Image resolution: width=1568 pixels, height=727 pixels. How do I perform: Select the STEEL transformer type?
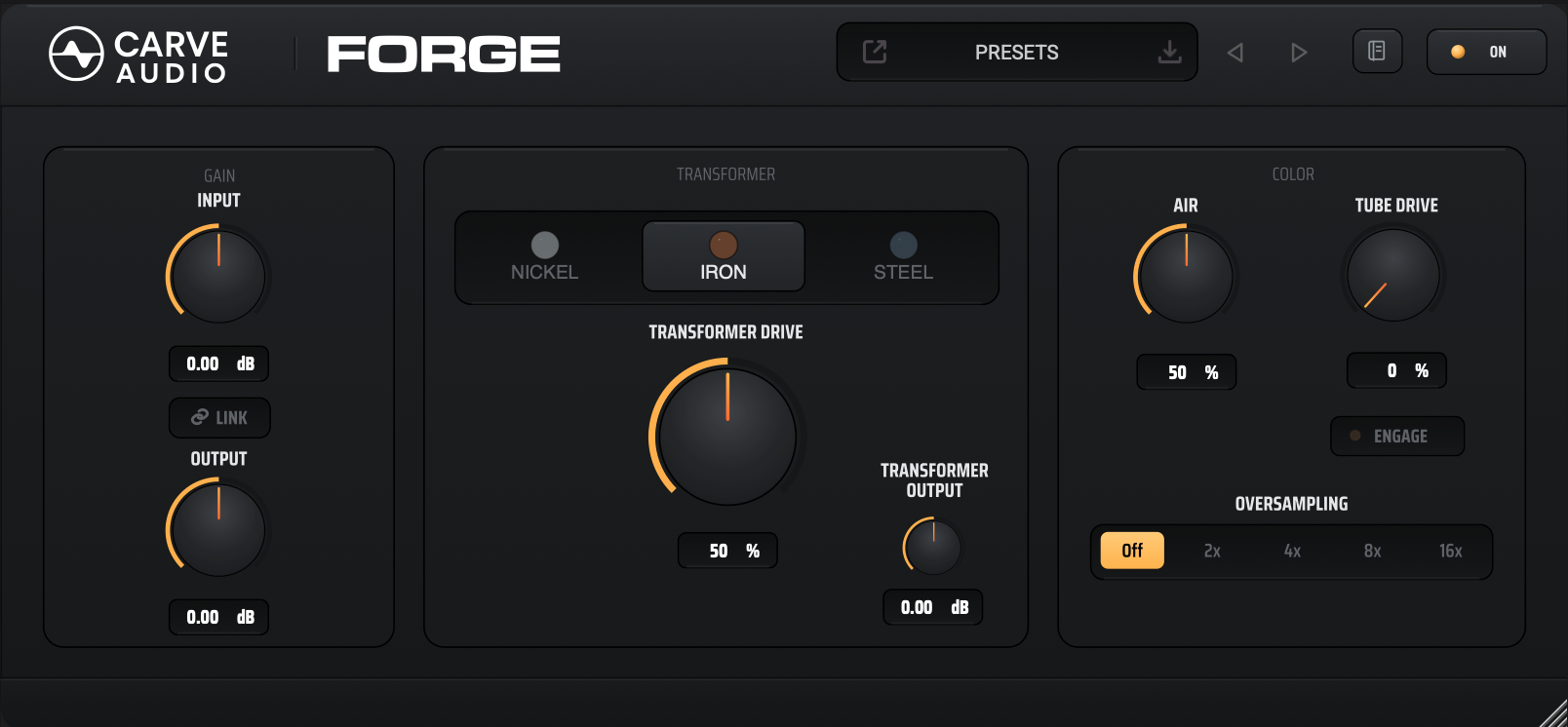[x=904, y=256]
